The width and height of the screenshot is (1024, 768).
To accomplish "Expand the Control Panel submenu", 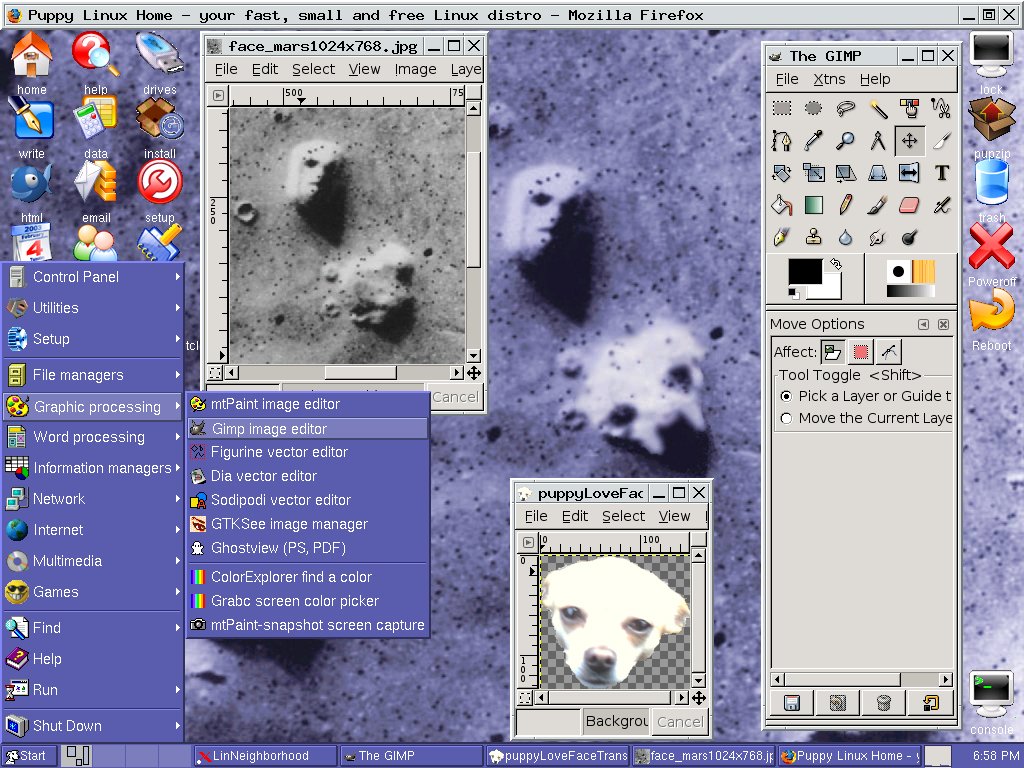I will point(93,277).
